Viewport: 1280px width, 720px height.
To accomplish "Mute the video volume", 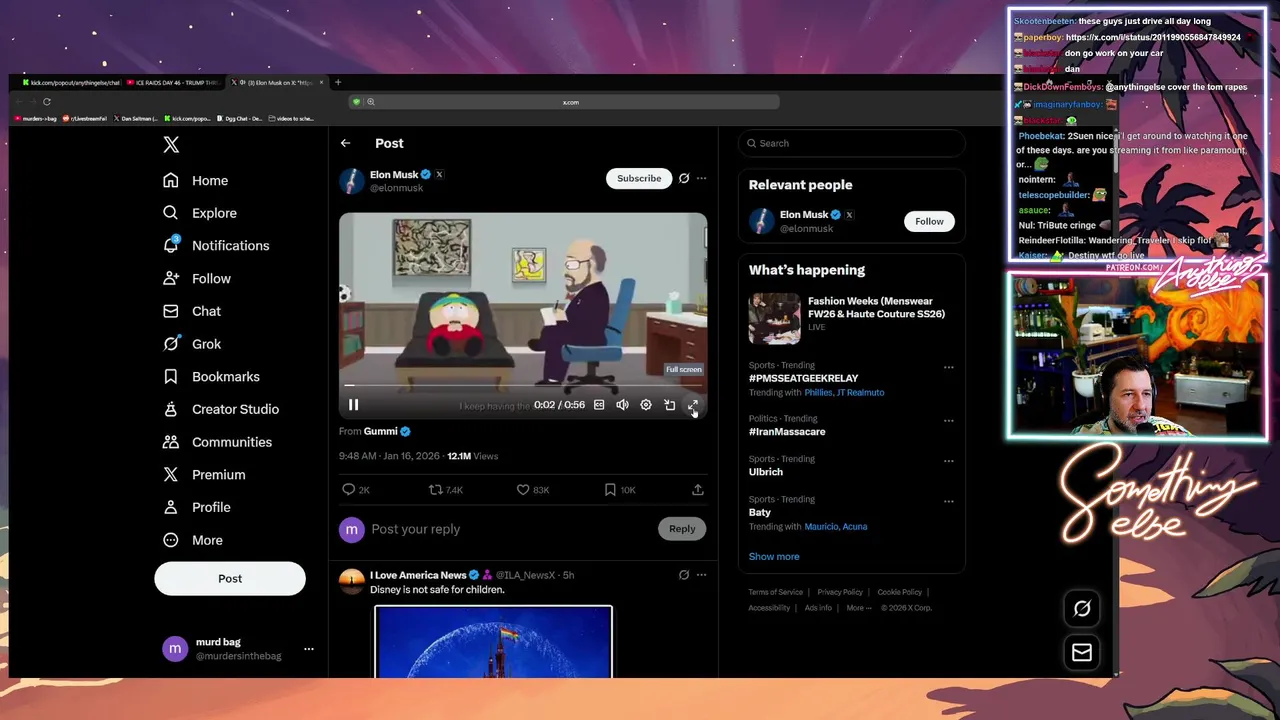I will [622, 405].
